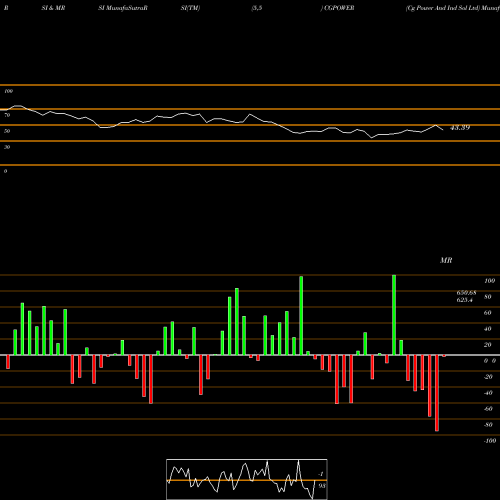Image resolution: width=500 pixels, height=500 pixels.
Task: Click the MR axis label -100
Action: [x=490, y=441]
